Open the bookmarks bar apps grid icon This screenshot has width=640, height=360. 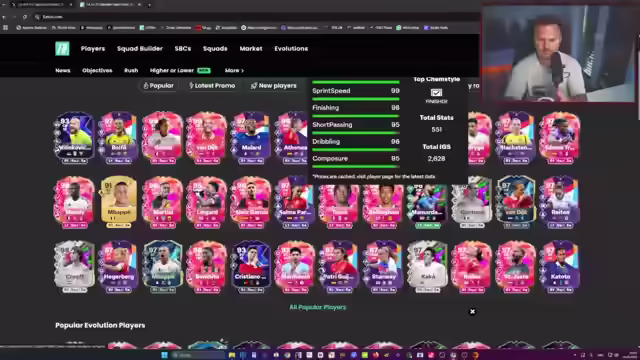click(x=5, y=28)
